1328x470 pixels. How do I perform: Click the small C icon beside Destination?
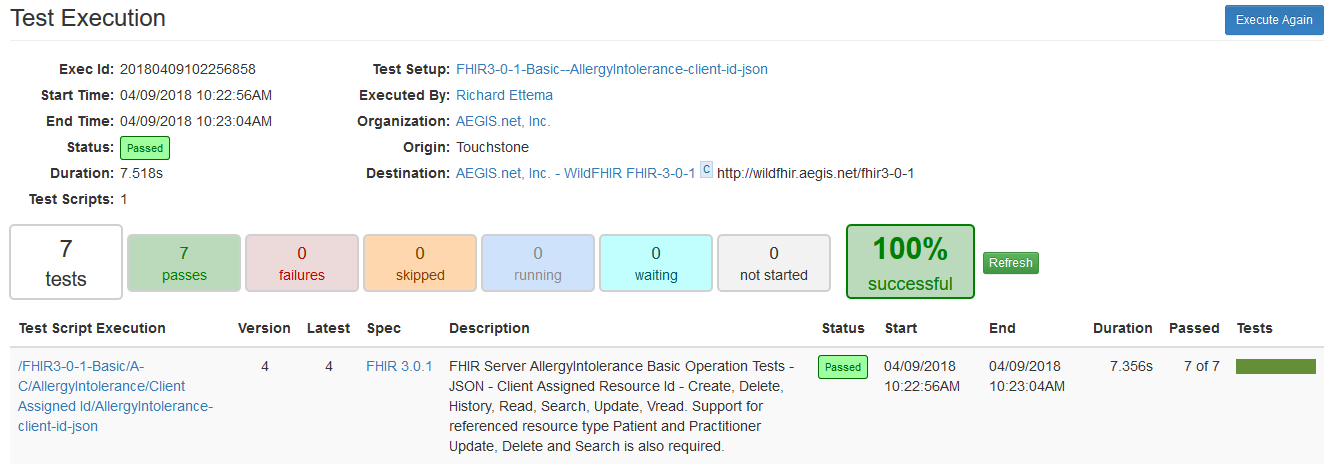pyautogui.click(x=706, y=171)
